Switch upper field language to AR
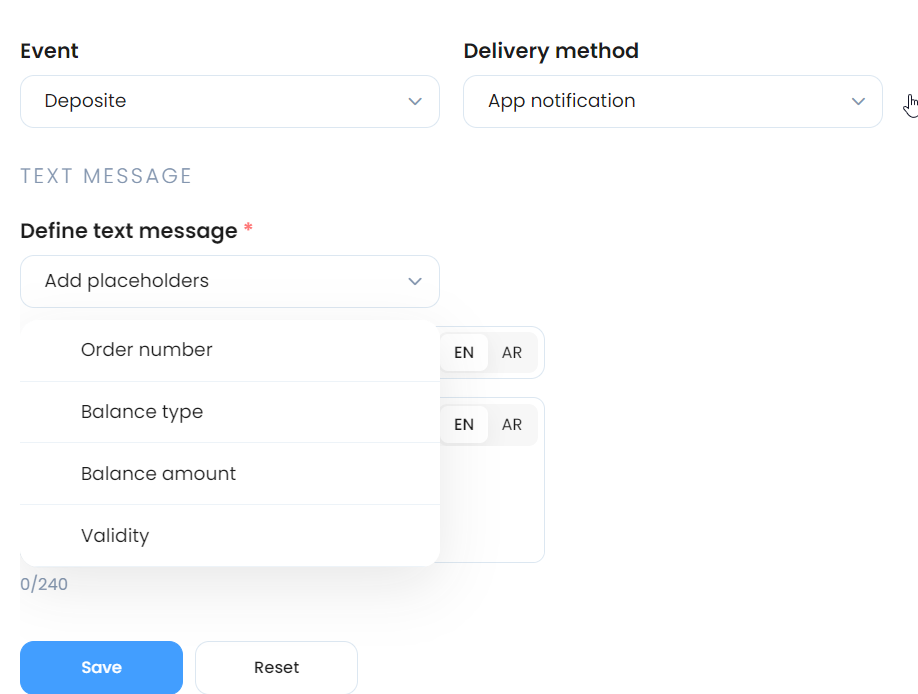The width and height of the screenshot is (918, 694). click(x=512, y=353)
